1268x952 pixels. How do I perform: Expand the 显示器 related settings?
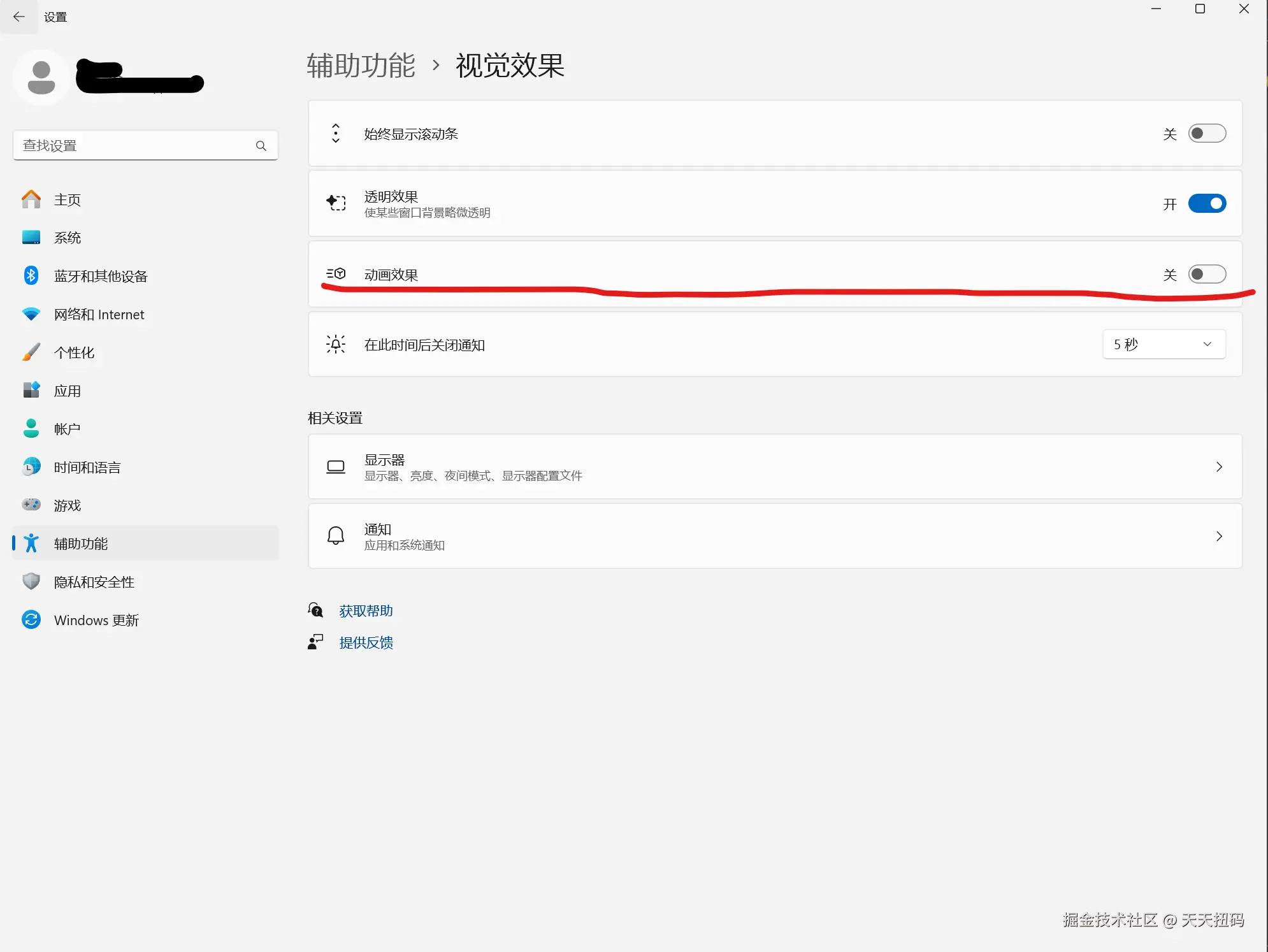pyautogui.click(x=1220, y=466)
